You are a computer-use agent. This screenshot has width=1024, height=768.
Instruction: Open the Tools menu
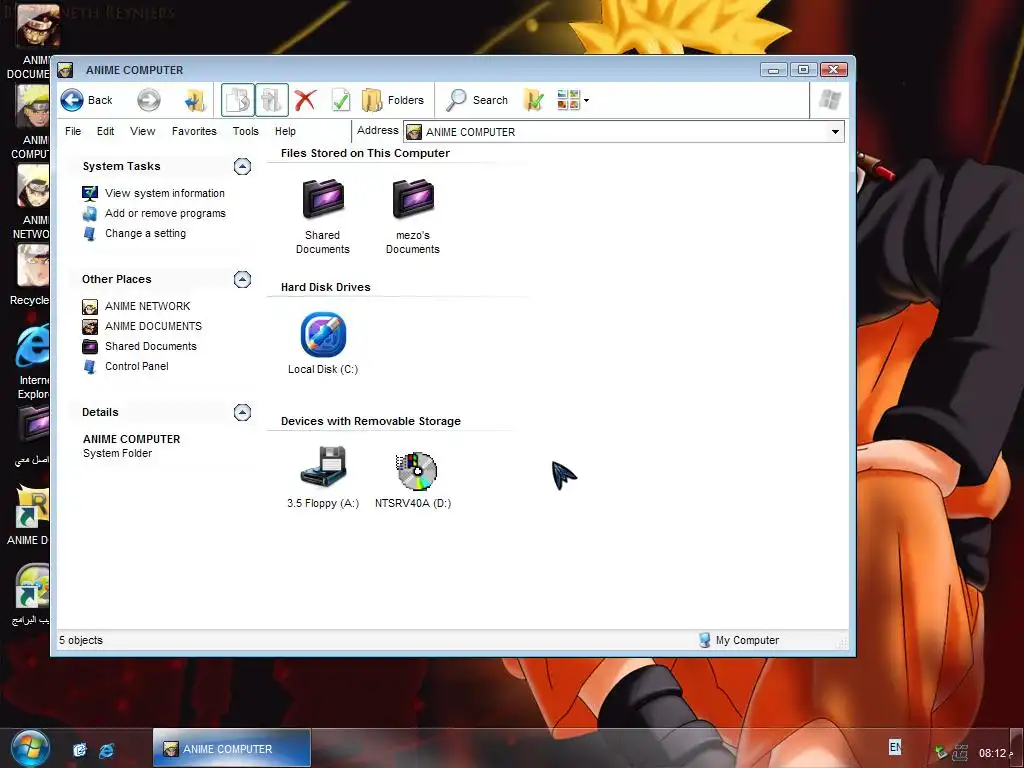(x=246, y=131)
